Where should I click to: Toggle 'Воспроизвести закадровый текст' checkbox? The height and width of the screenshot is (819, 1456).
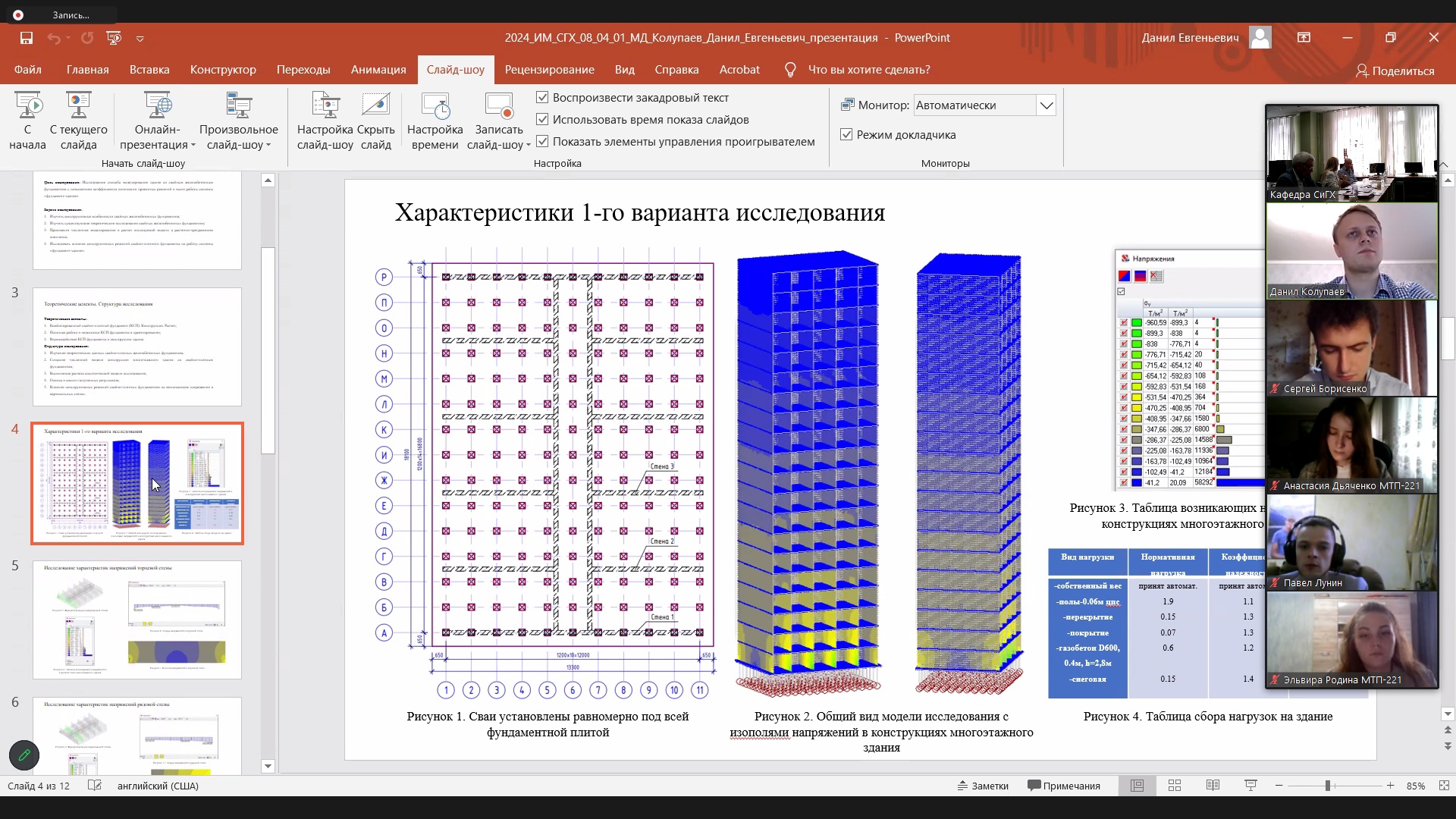pos(542,97)
